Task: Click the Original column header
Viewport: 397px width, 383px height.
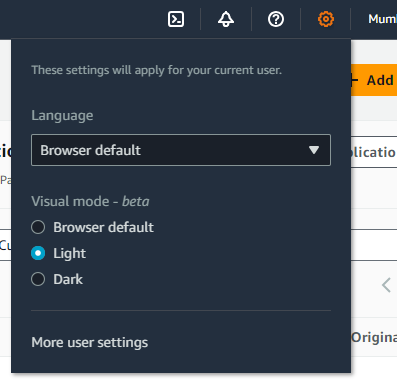Action: coord(374,337)
